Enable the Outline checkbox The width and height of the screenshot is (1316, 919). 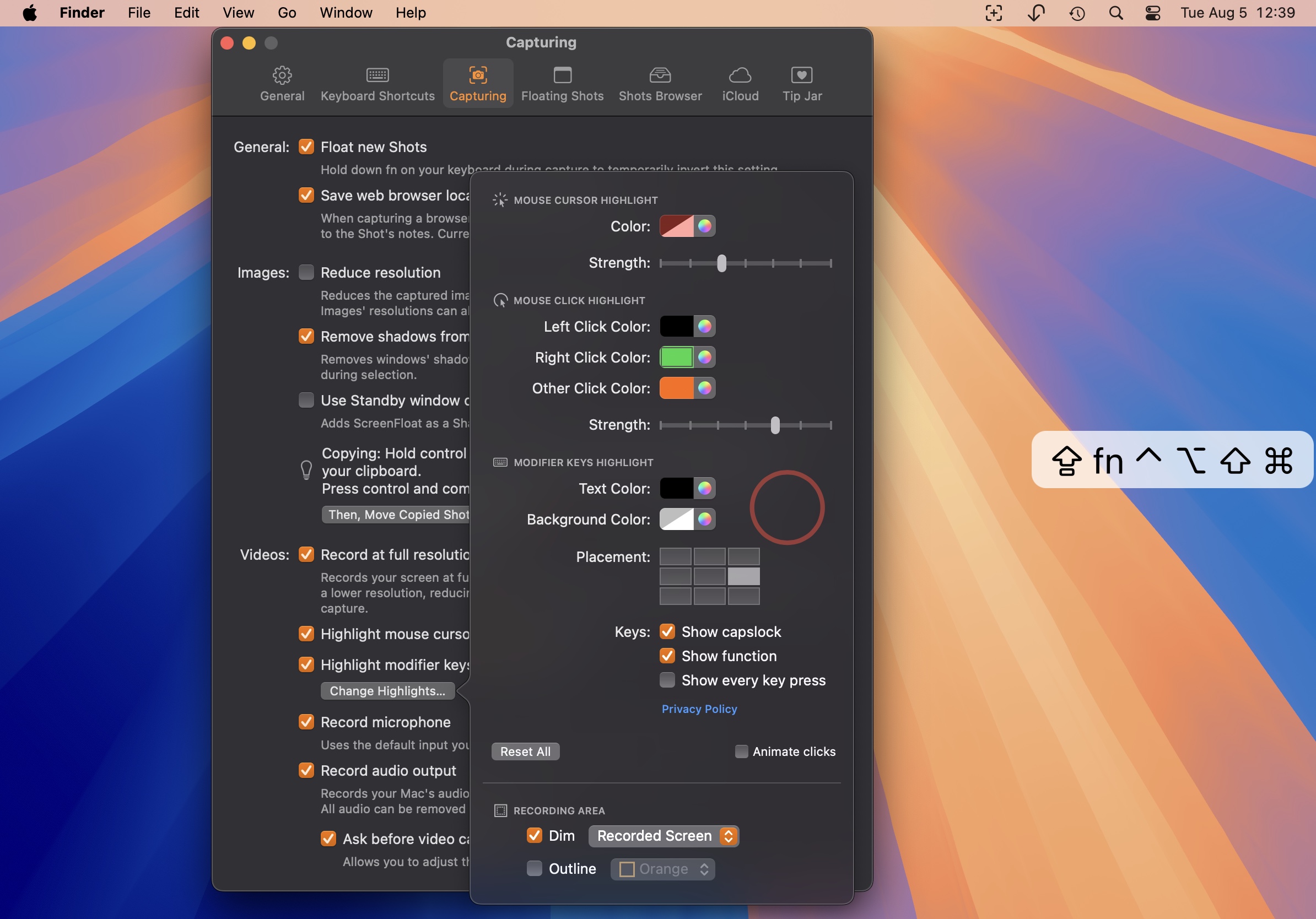click(x=534, y=869)
